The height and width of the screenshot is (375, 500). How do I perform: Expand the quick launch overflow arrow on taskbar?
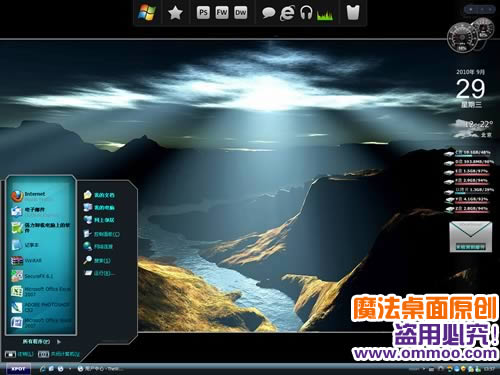click(x=70, y=369)
